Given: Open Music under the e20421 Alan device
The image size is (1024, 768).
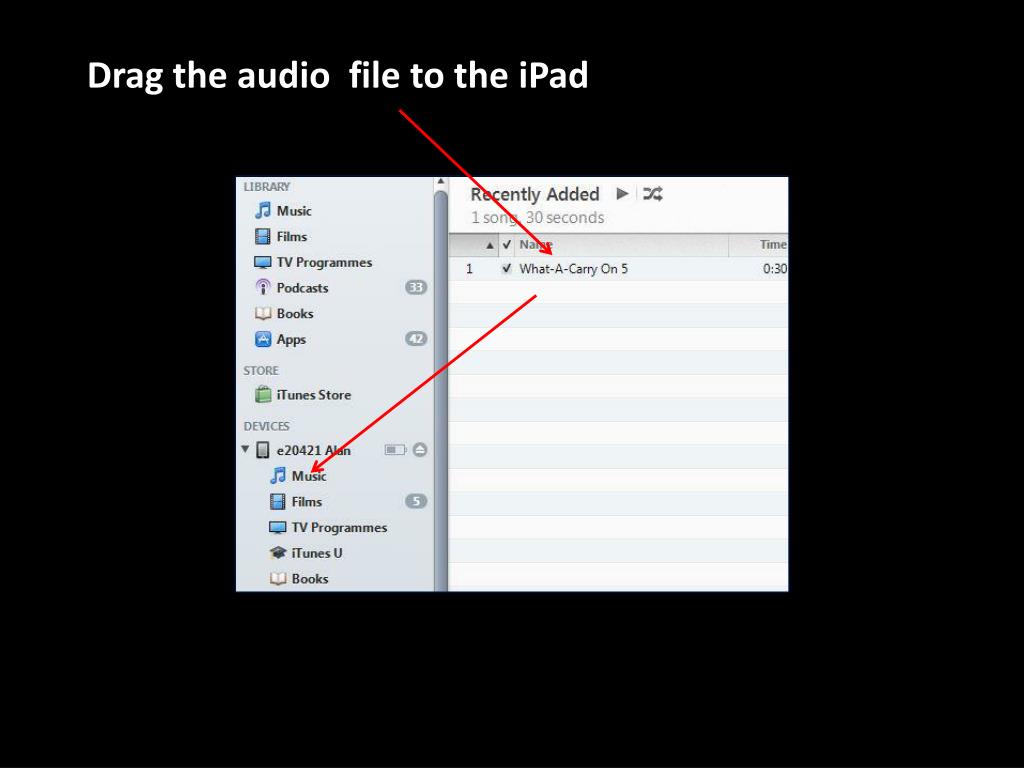Looking at the screenshot, I should [298, 476].
